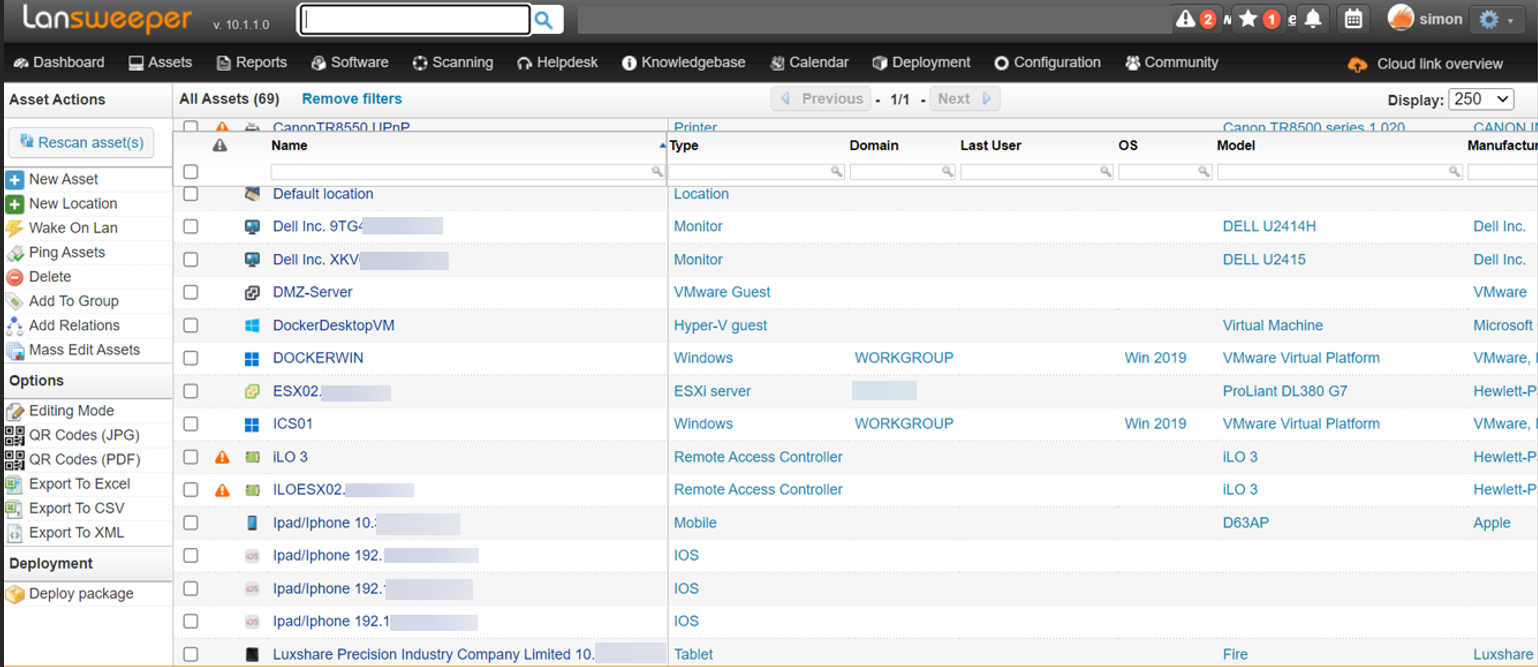Select the DOCKERWIN row checkbox
Image resolution: width=1538 pixels, height=667 pixels.
tap(190, 358)
